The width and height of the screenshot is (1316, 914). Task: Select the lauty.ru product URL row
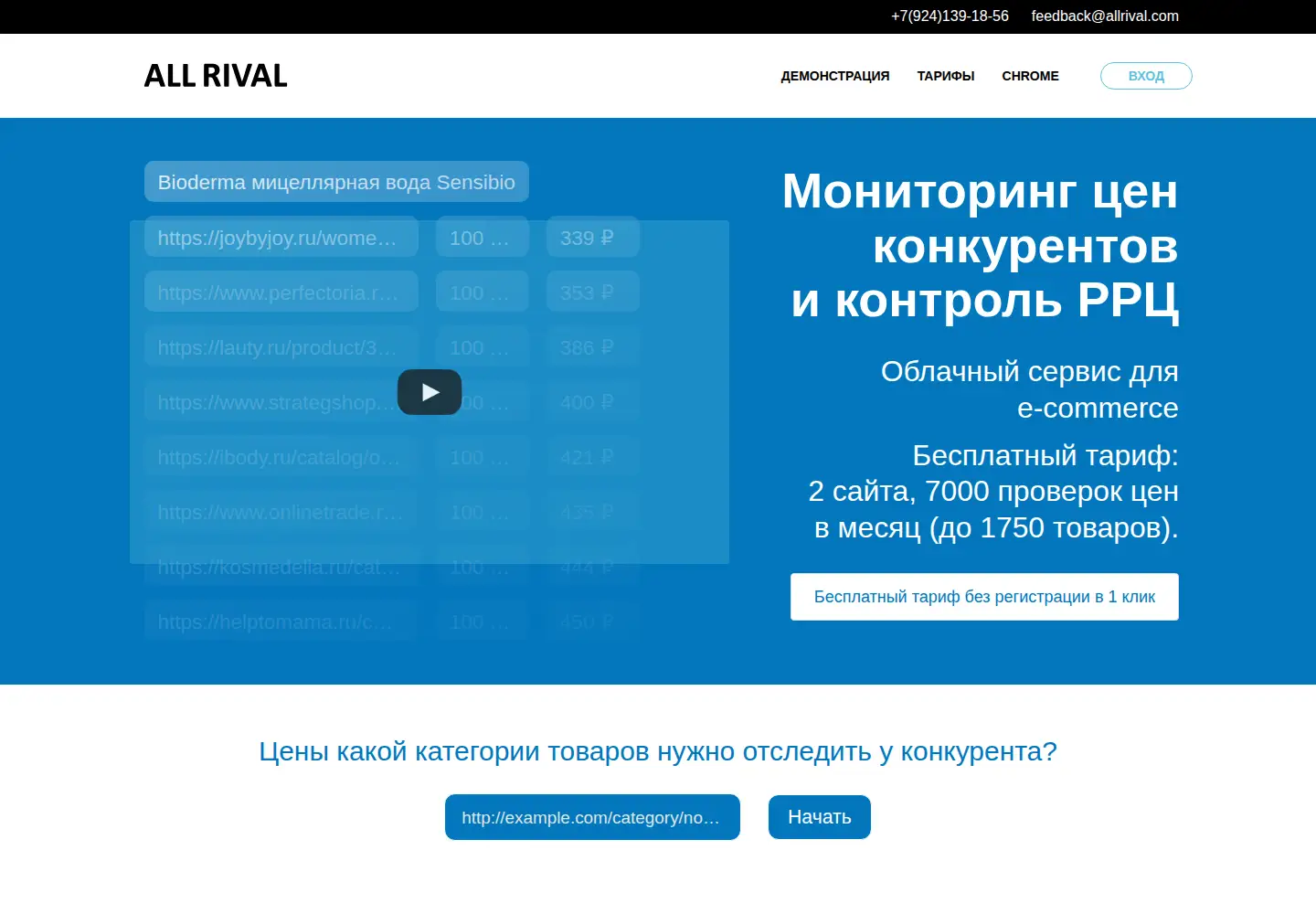pyautogui.click(x=281, y=347)
